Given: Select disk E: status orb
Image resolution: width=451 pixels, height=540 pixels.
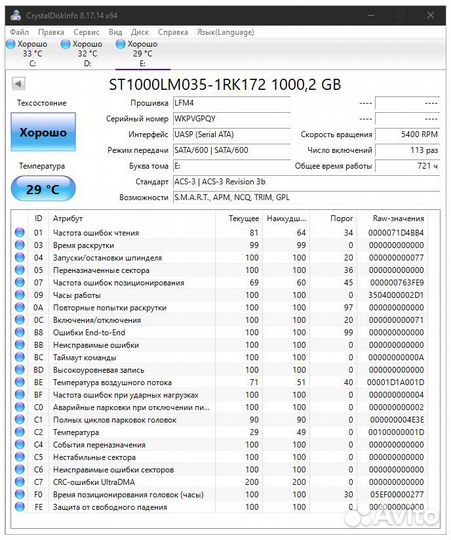Looking at the screenshot, I should point(120,44).
